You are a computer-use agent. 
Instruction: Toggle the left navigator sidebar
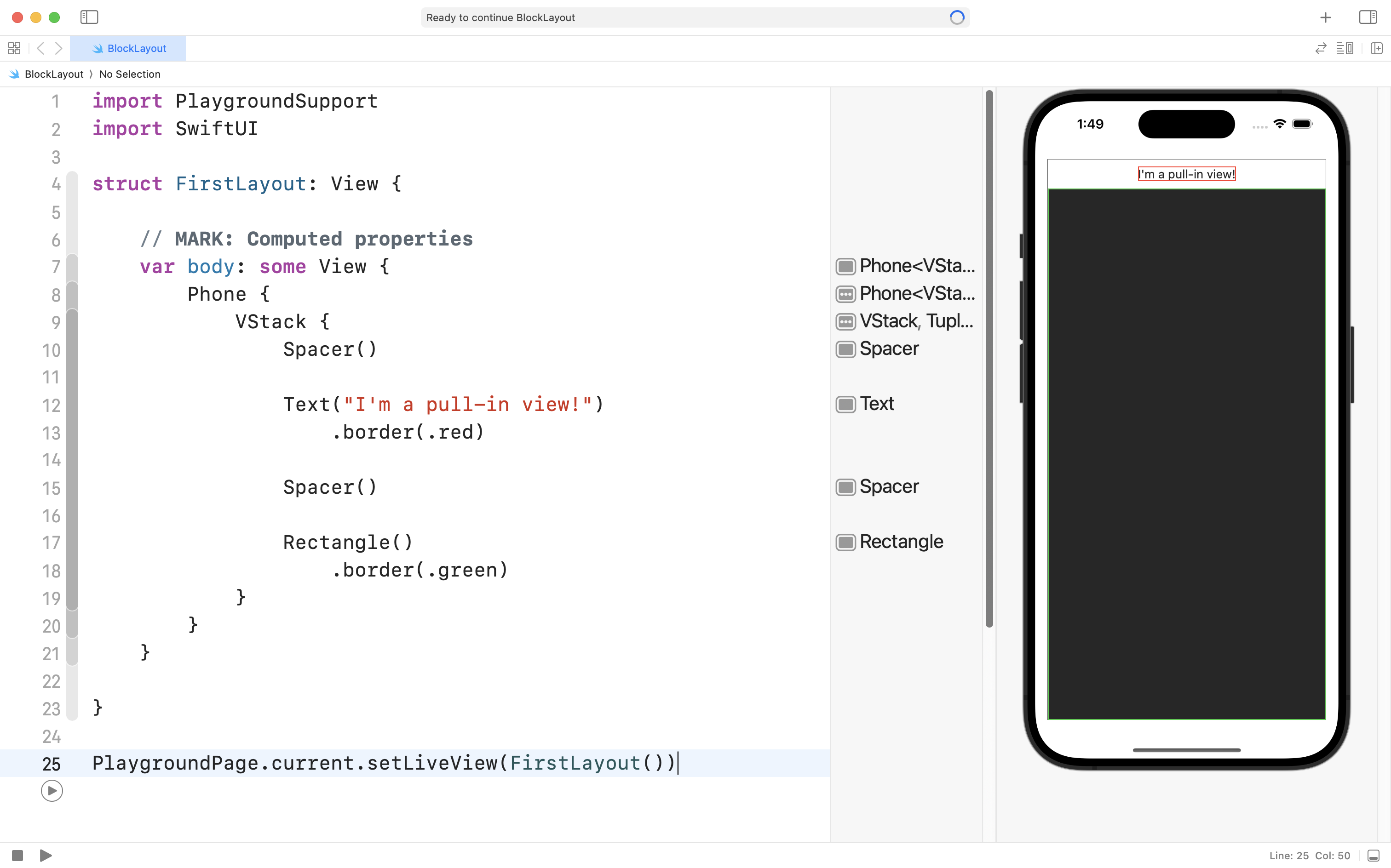89,17
